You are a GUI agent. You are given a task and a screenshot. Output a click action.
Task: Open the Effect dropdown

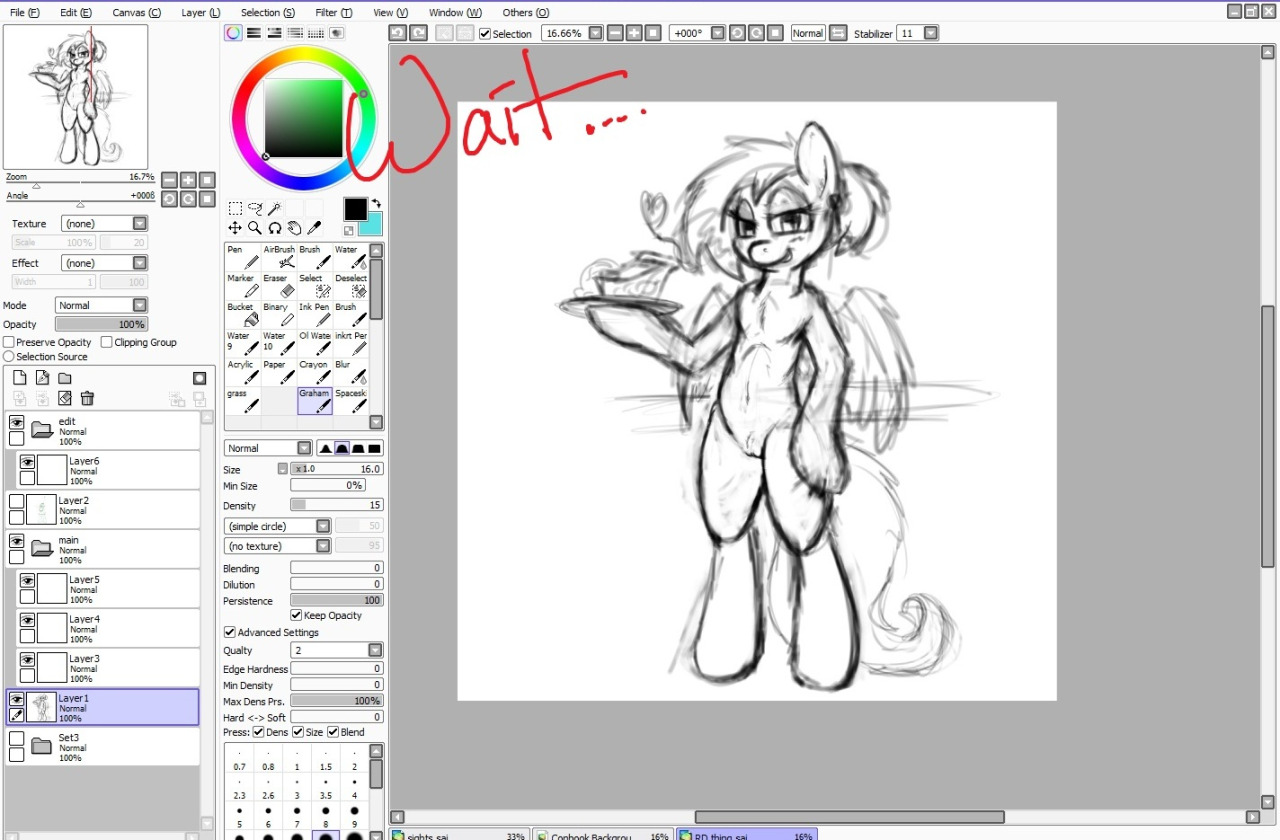(x=104, y=263)
